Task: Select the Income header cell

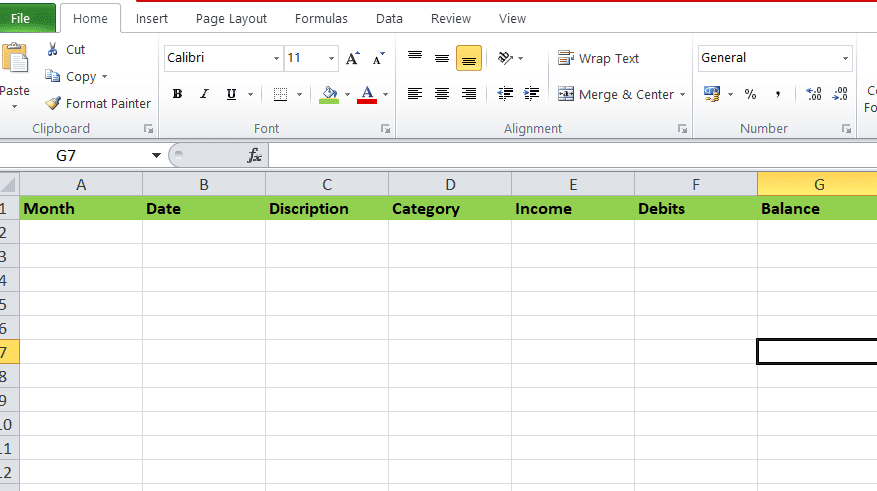Action: 572,209
